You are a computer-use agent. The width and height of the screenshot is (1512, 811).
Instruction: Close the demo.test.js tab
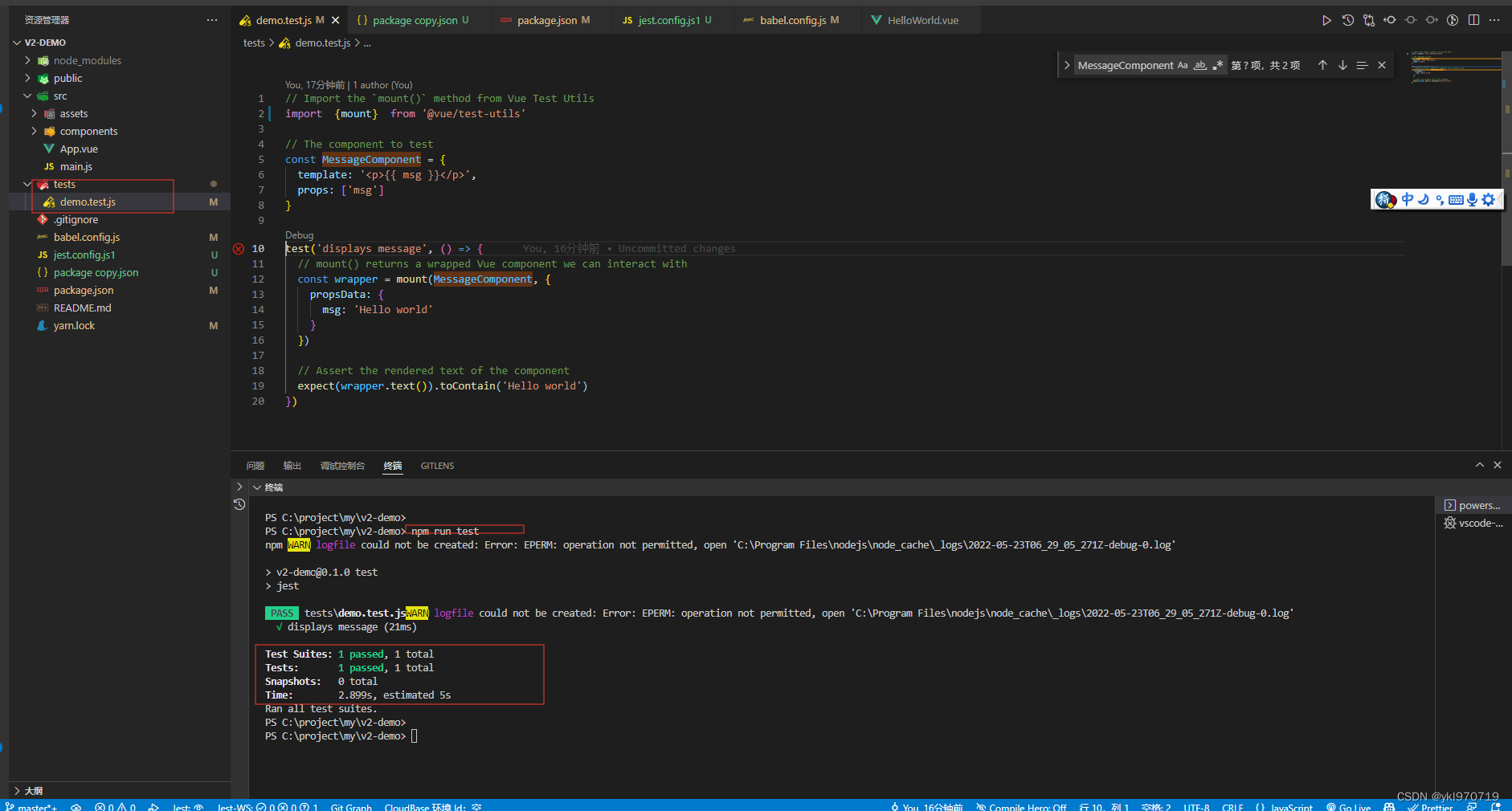point(336,20)
